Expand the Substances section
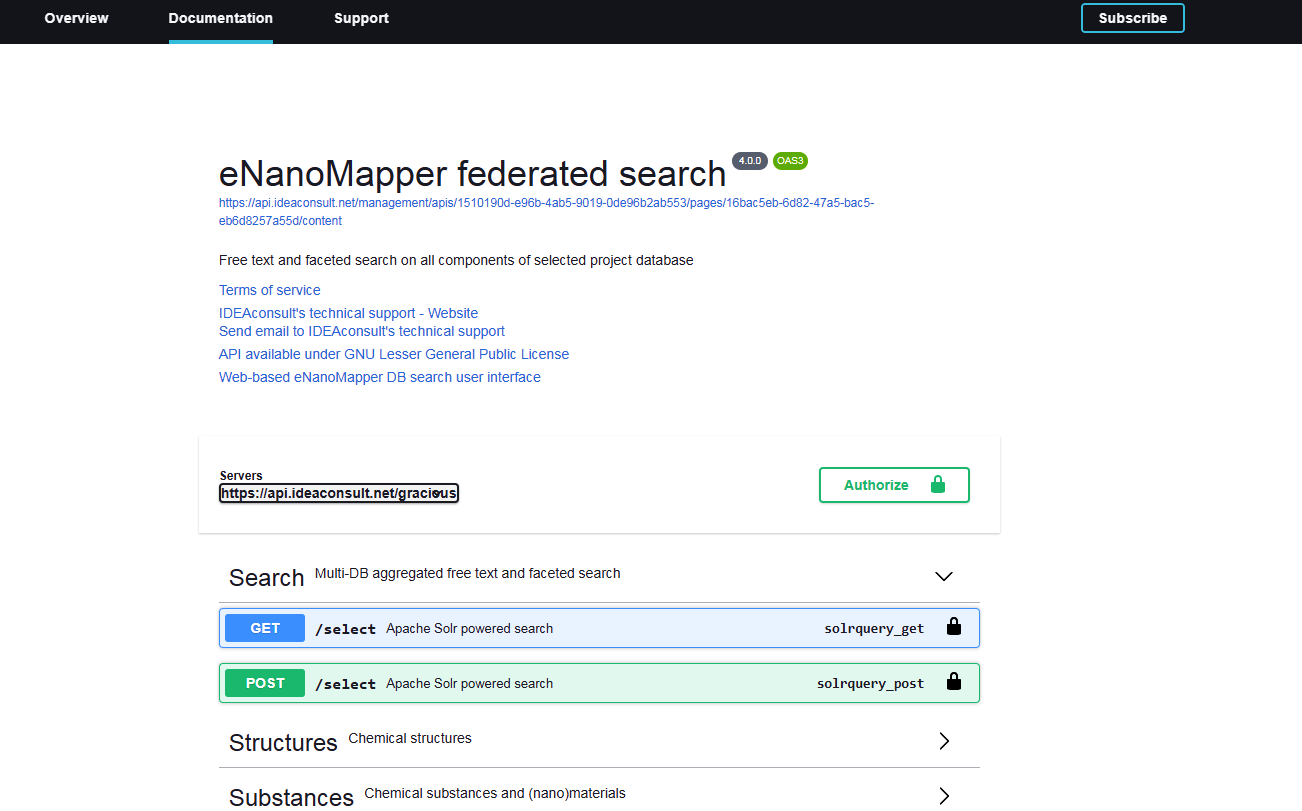 pyautogui.click(x=943, y=796)
